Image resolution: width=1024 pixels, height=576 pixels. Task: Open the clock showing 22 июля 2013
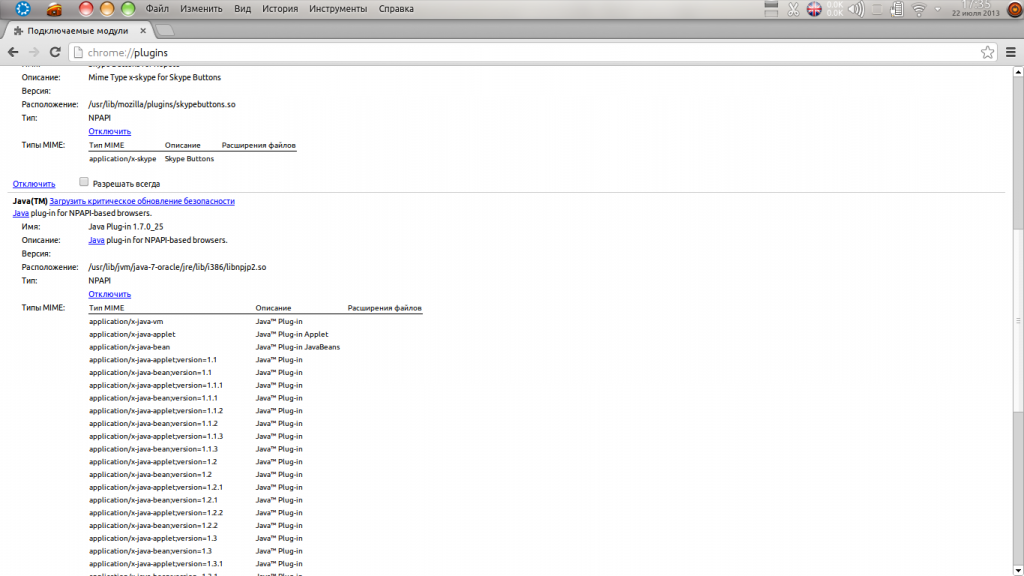tap(976, 9)
